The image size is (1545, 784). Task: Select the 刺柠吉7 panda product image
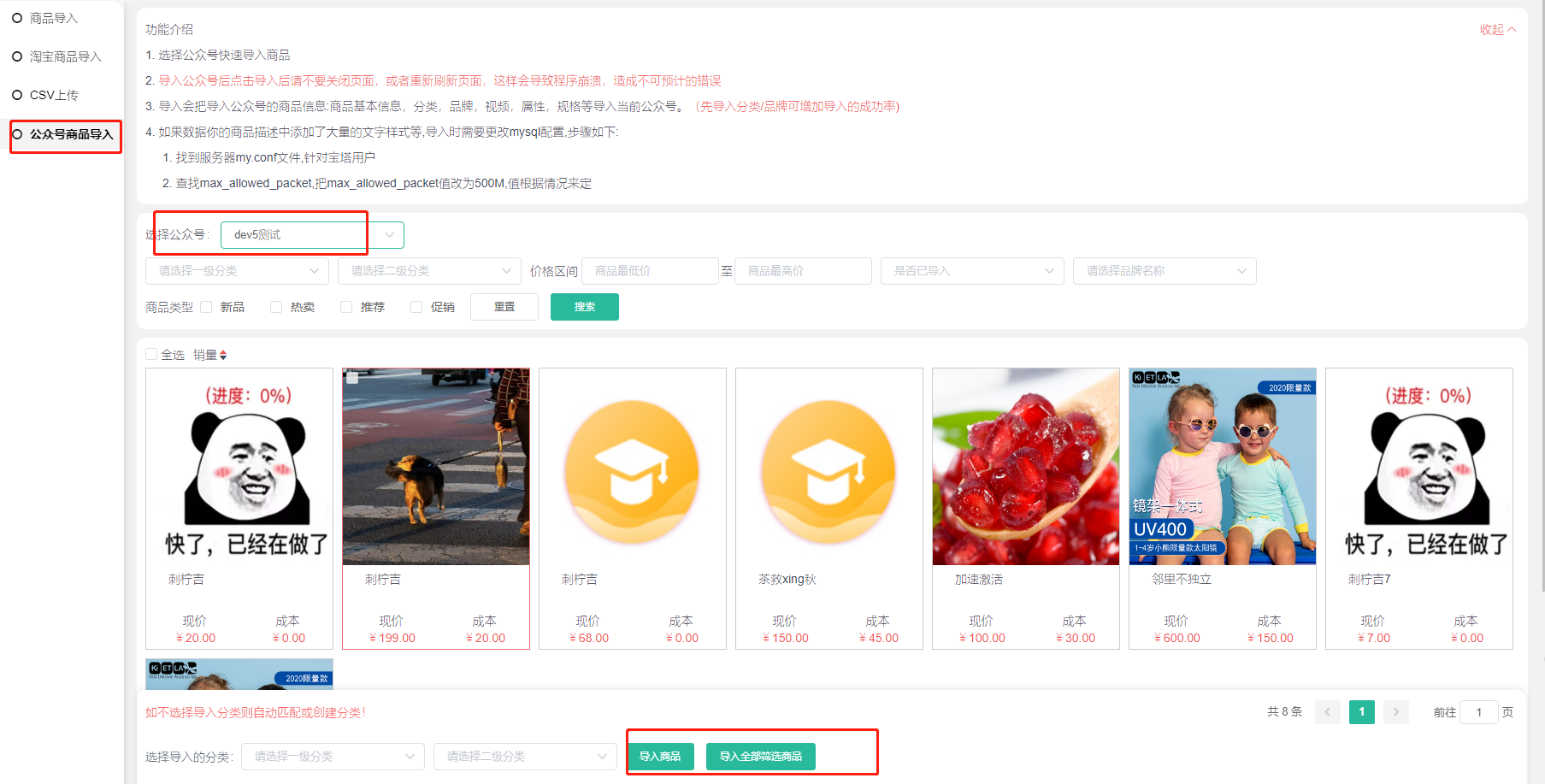pos(1419,467)
